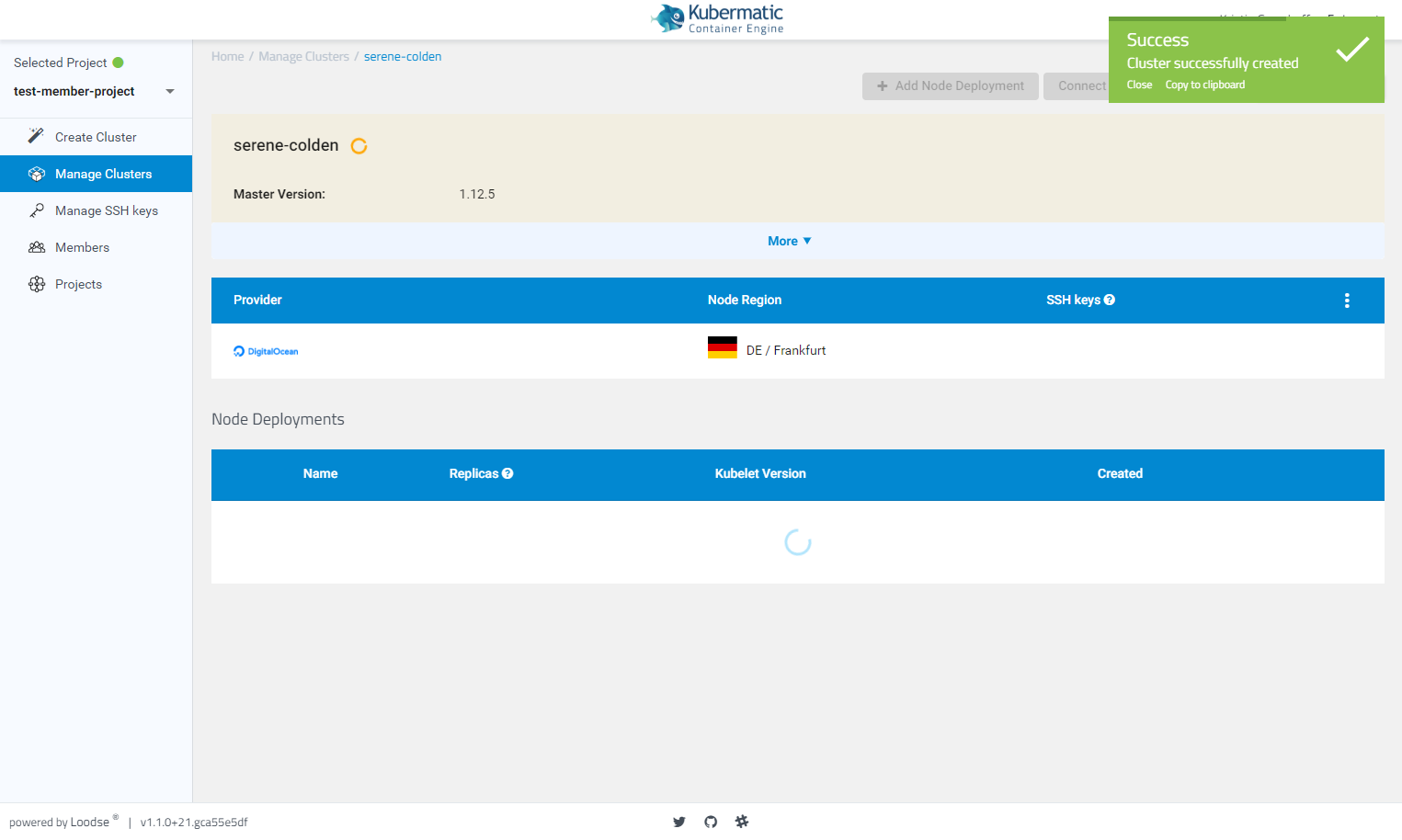Open the project selection dropdown arrow
Viewport: 1402px width, 840px height.
[169, 91]
